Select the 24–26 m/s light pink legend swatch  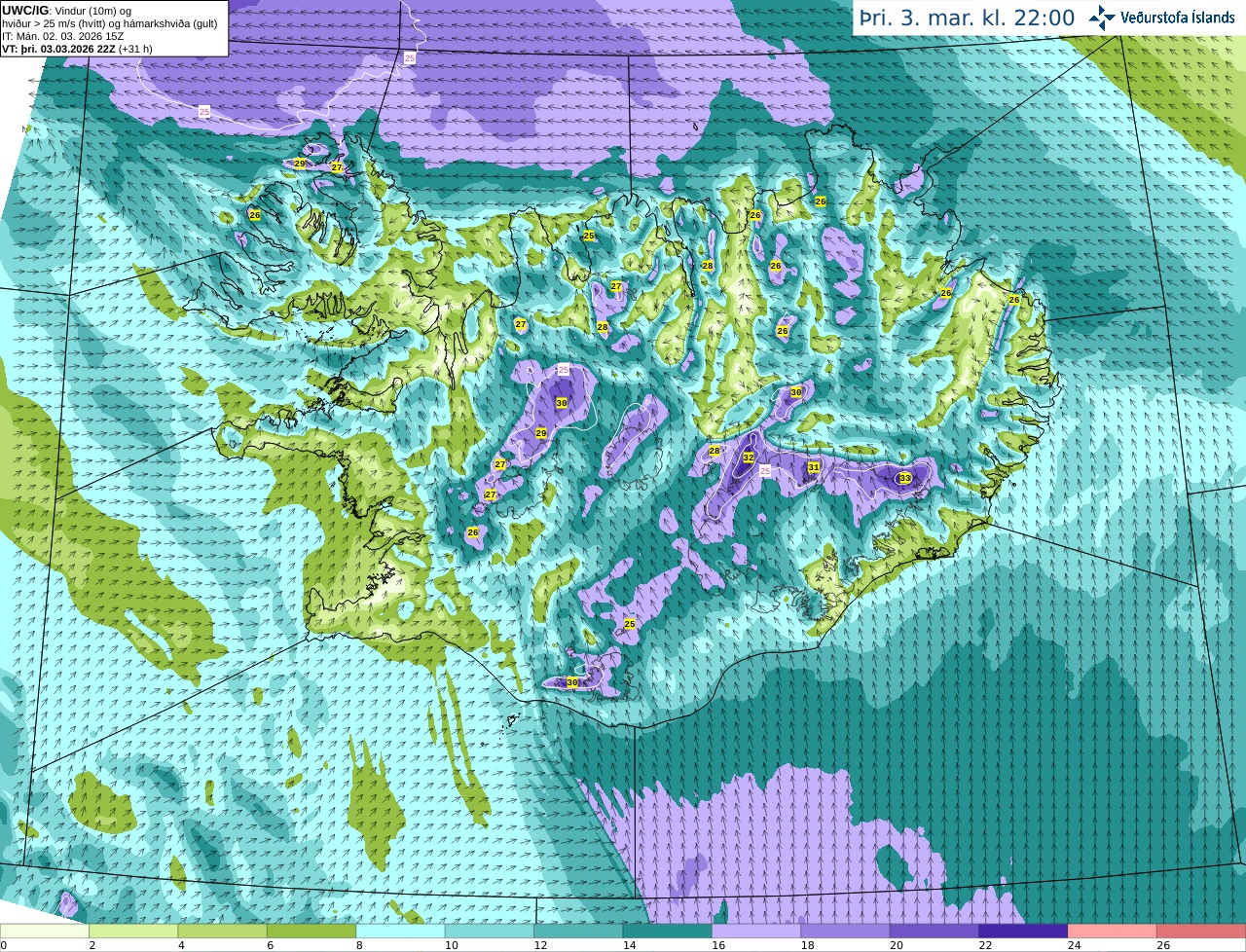pos(1113,931)
